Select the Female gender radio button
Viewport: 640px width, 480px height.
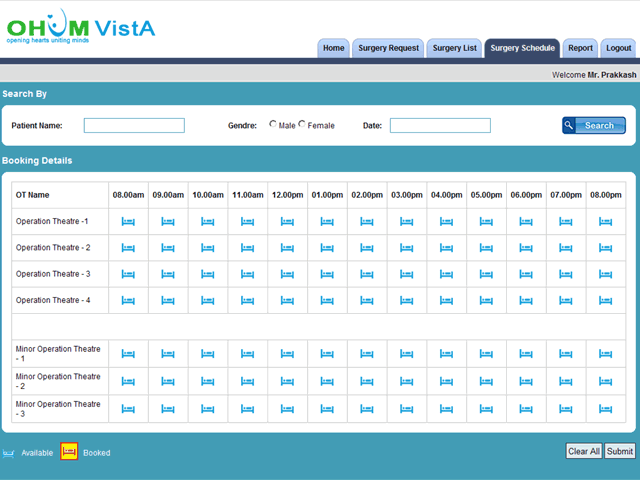pos(303,125)
